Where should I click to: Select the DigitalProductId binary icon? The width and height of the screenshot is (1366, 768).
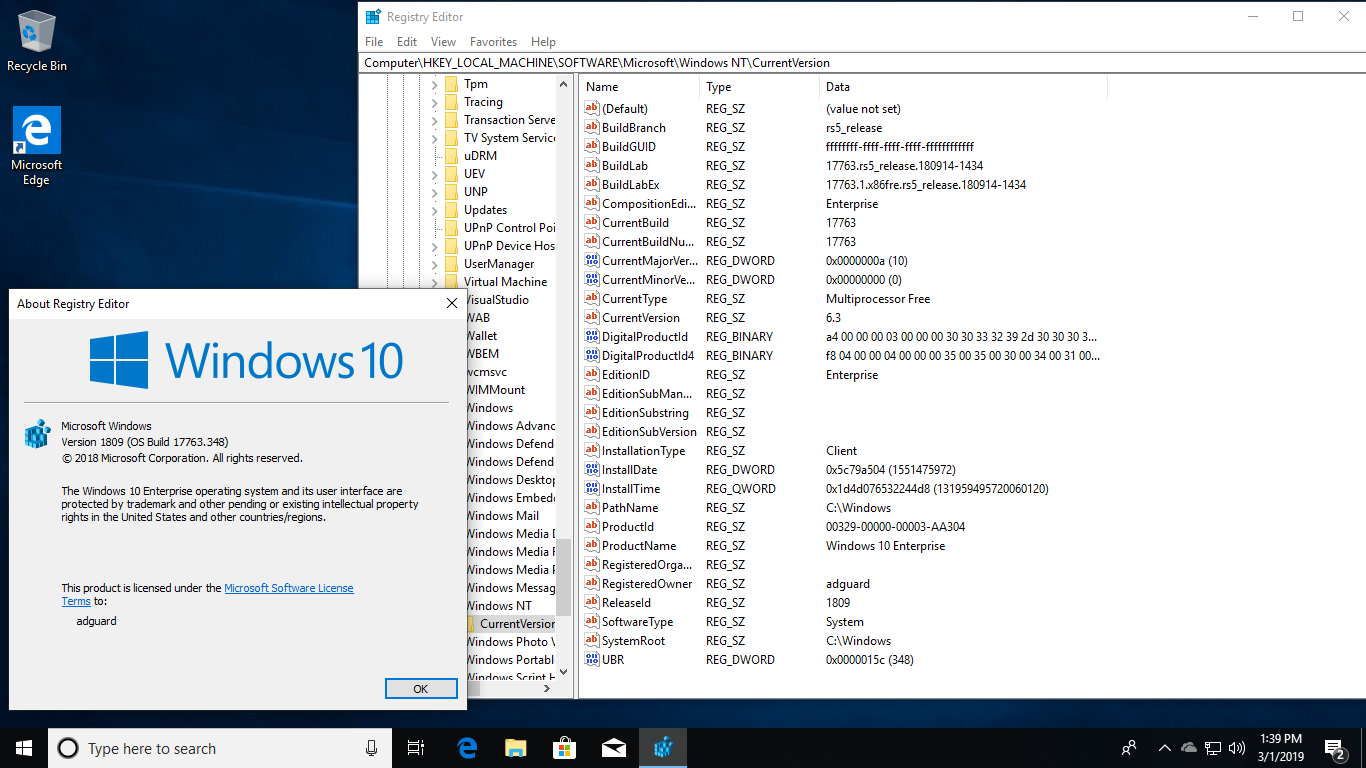click(591, 337)
